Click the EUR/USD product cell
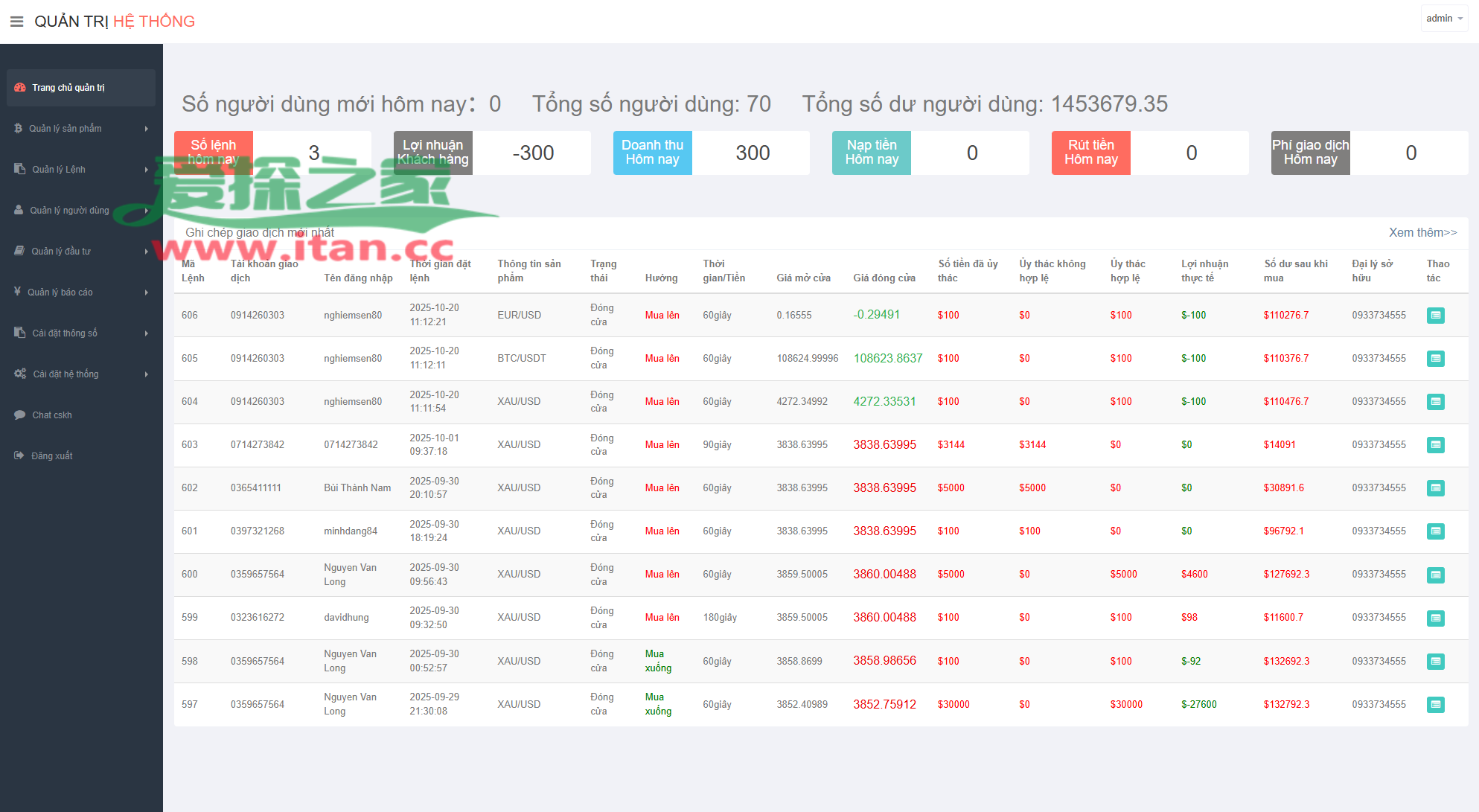1479x812 pixels. [x=519, y=316]
